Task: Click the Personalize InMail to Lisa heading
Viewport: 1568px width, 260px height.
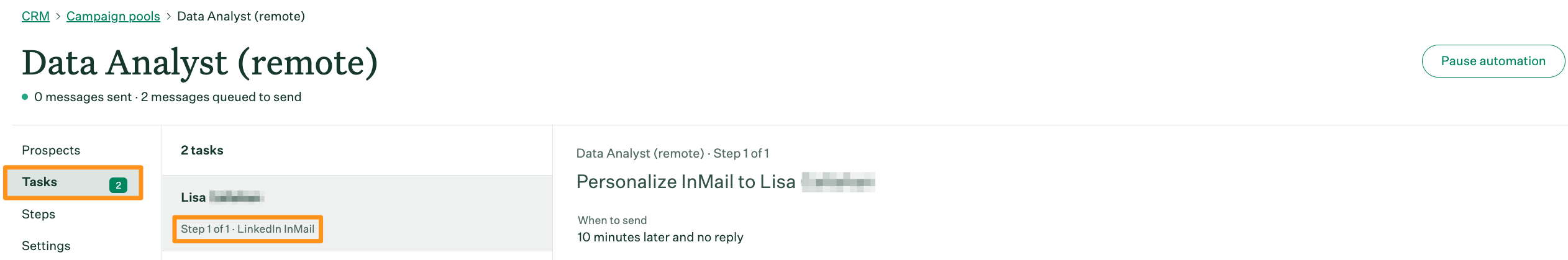Action: tap(726, 182)
